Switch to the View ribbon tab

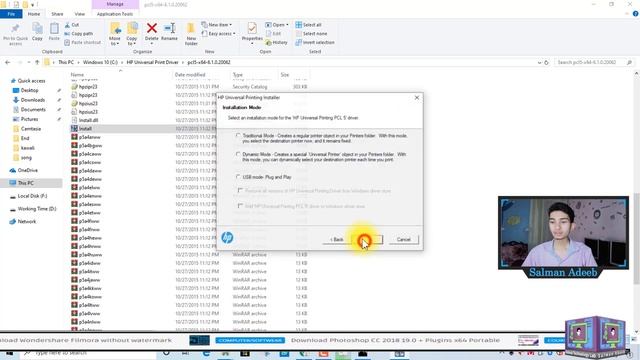tap(80, 14)
